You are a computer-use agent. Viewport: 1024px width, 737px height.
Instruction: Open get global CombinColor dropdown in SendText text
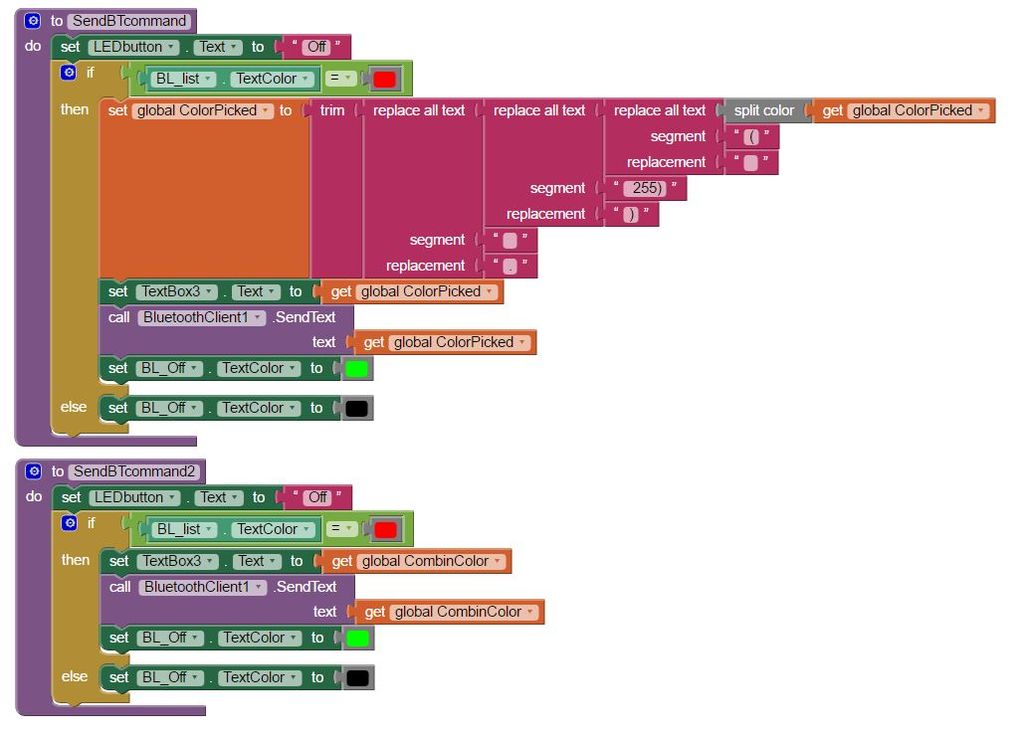[x=464, y=612]
